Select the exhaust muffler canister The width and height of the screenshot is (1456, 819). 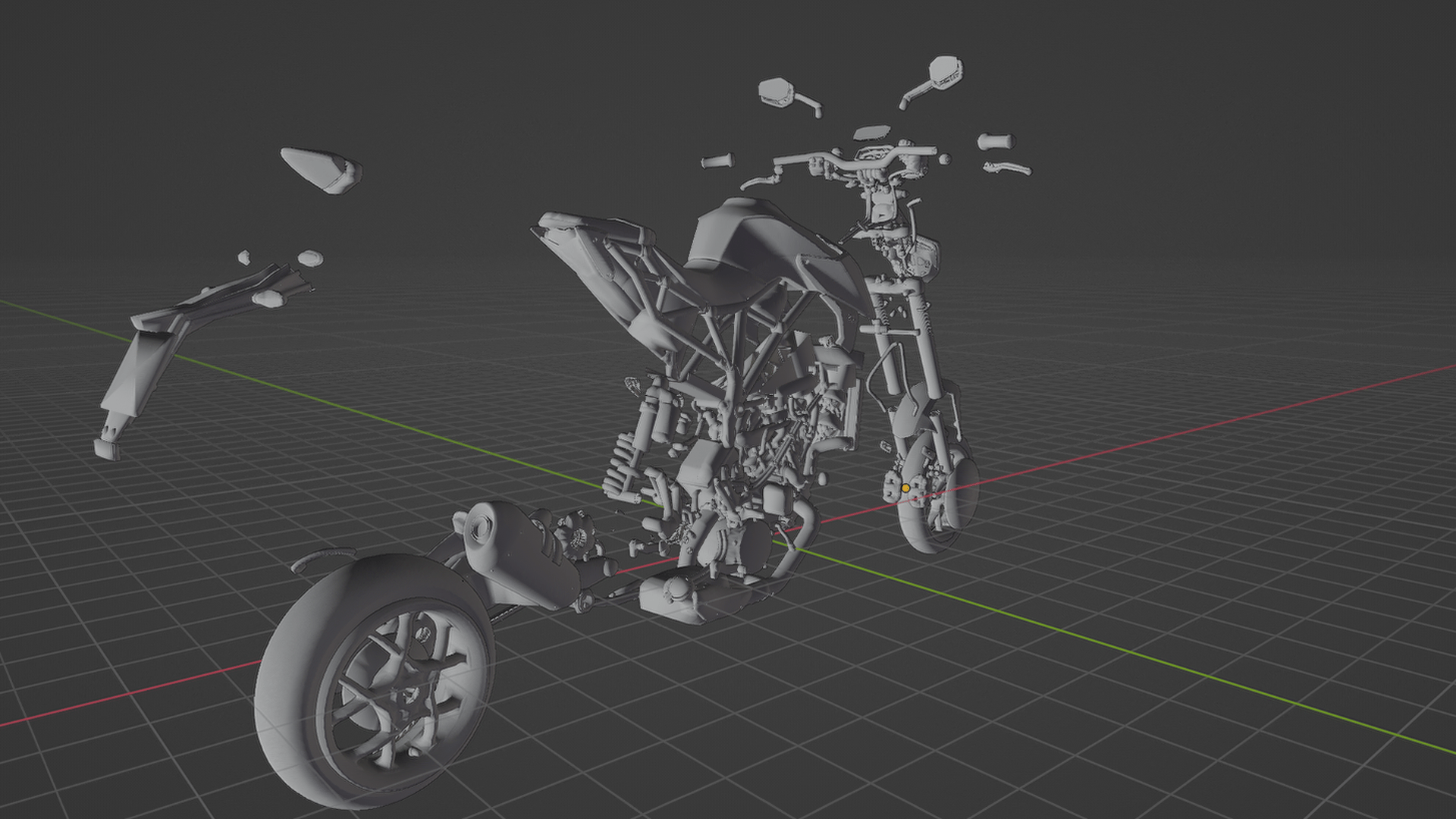523,554
